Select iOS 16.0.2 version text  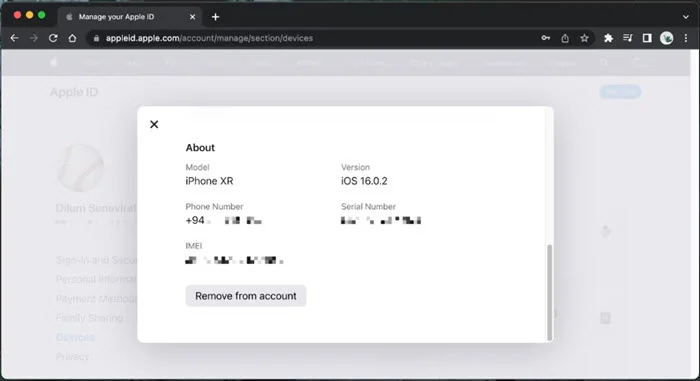(x=364, y=181)
